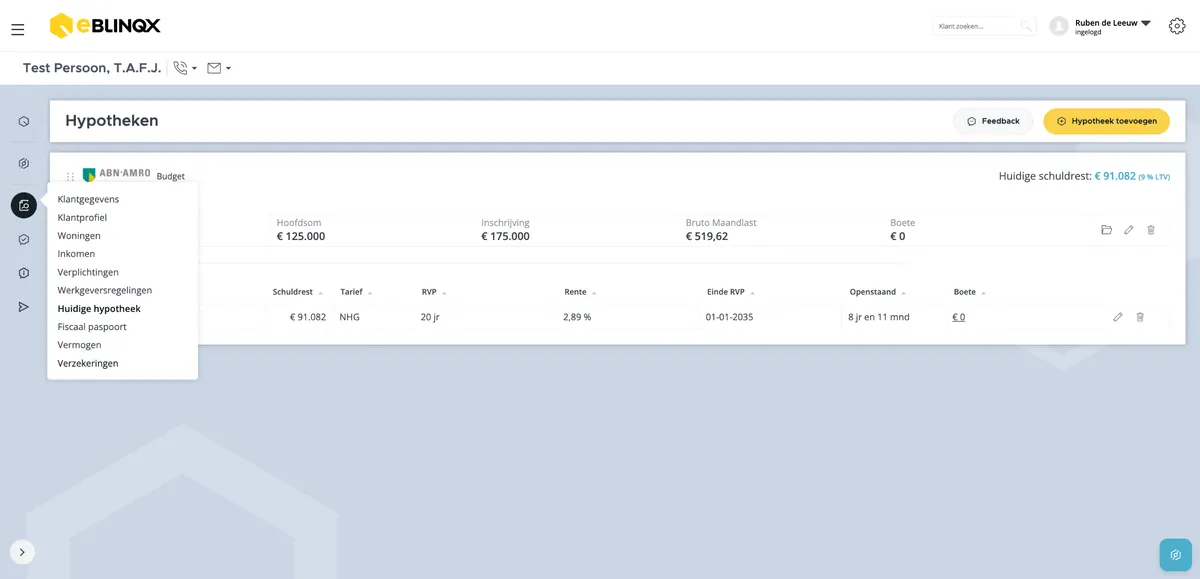Delete the NHG loan part row

point(1140,317)
